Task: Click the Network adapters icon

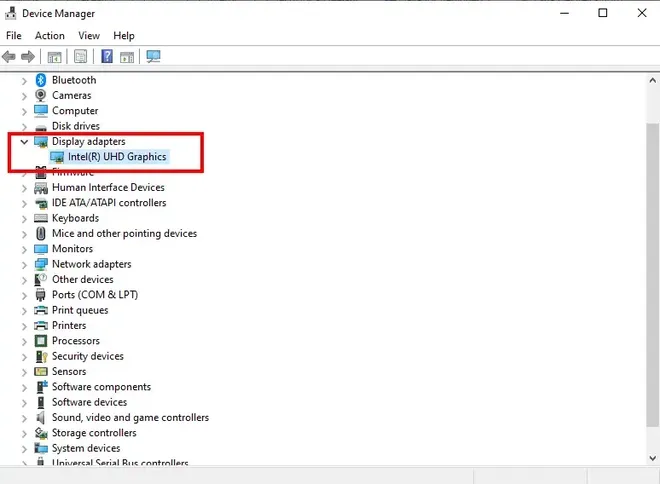Action: click(x=41, y=264)
